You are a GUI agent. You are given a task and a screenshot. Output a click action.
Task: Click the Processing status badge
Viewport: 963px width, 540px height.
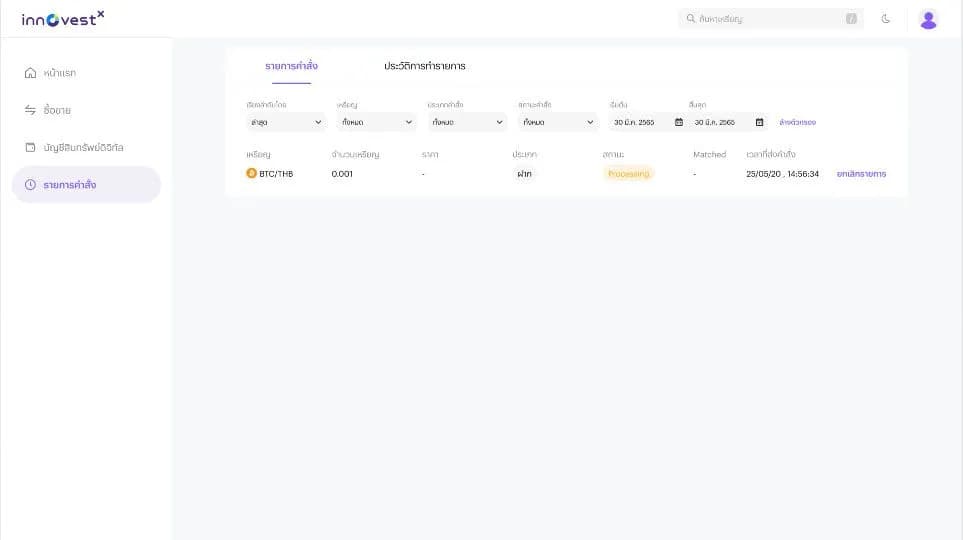pyautogui.click(x=628, y=174)
